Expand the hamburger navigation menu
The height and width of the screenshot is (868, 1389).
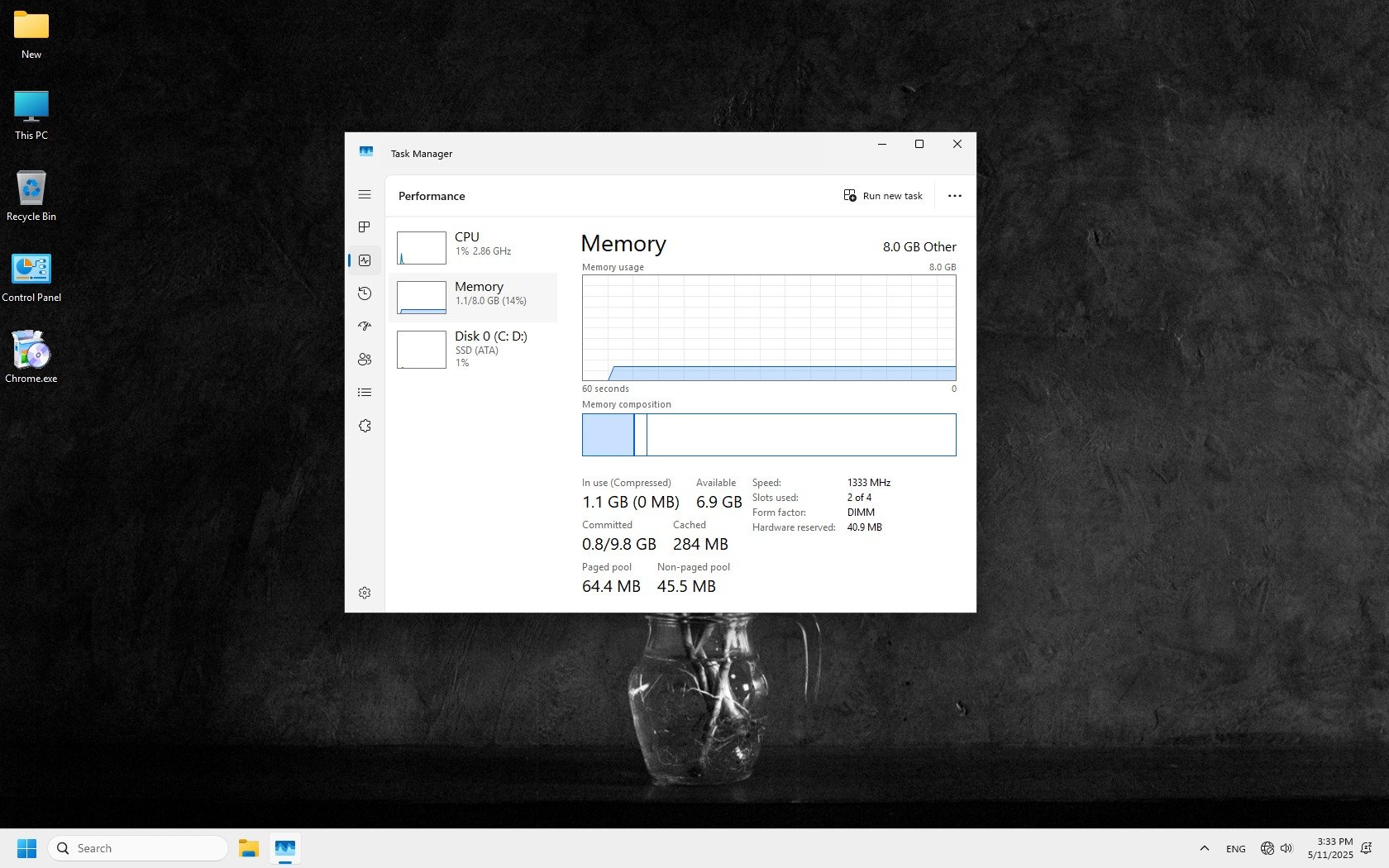[365, 195]
